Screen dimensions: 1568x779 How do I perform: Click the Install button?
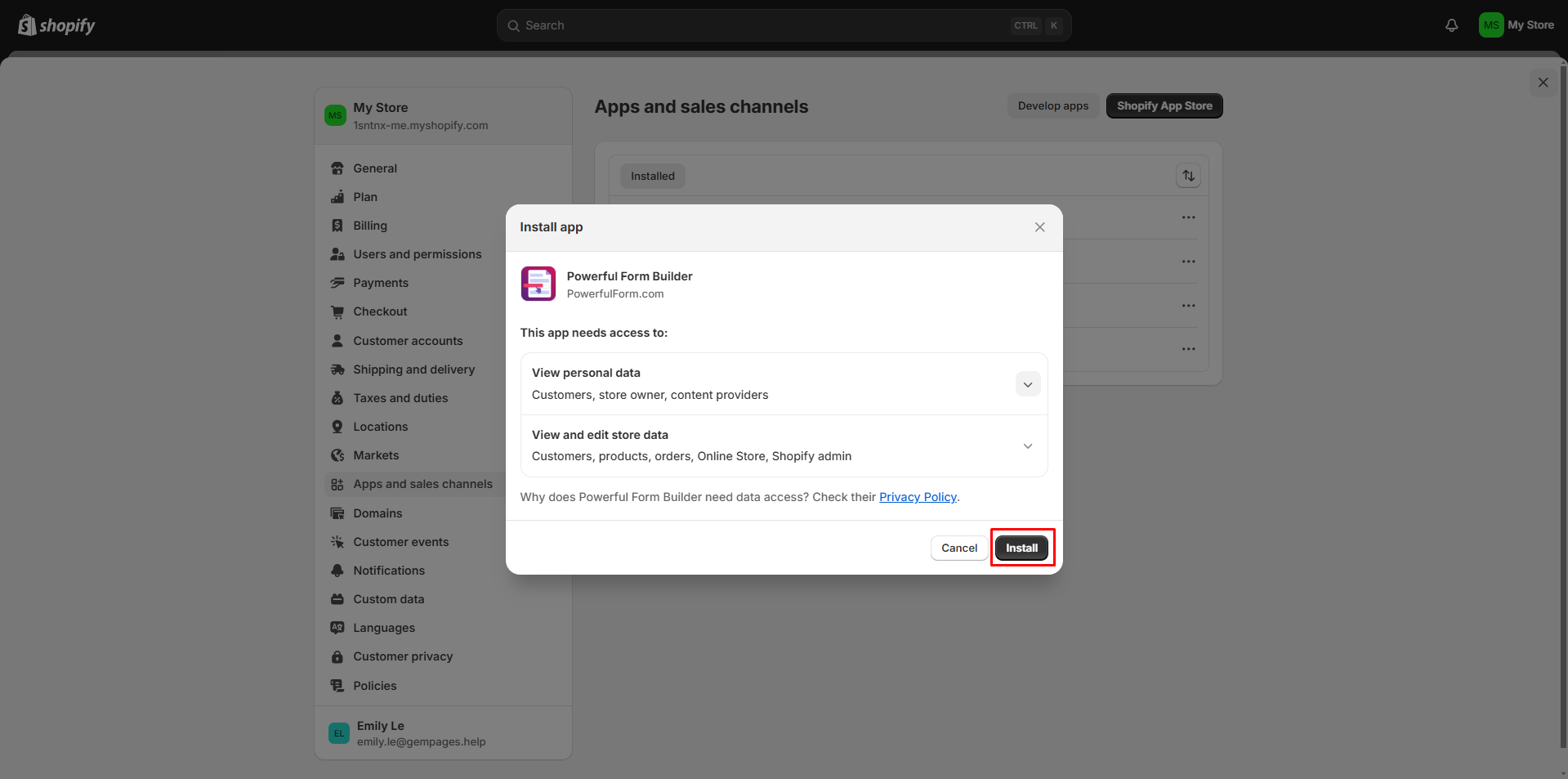coord(1021,548)
